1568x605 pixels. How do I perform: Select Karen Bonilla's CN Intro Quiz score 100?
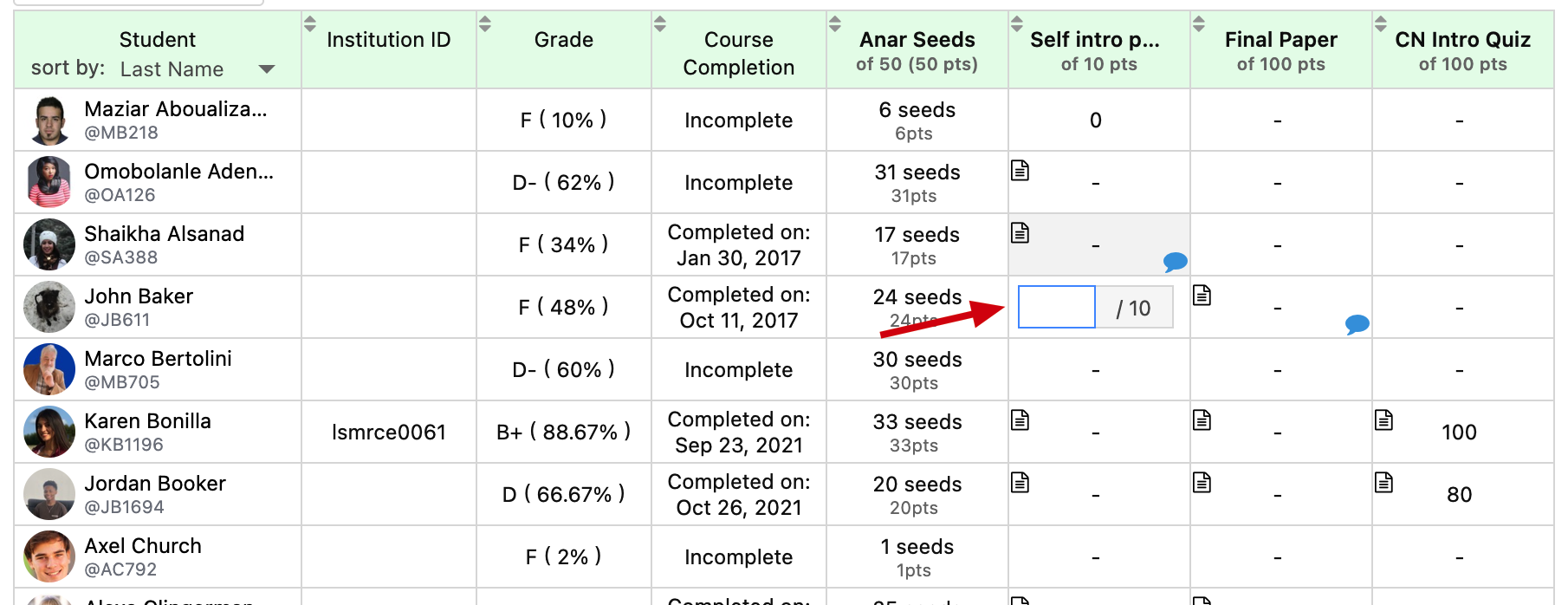click(x=1459, y=433)
